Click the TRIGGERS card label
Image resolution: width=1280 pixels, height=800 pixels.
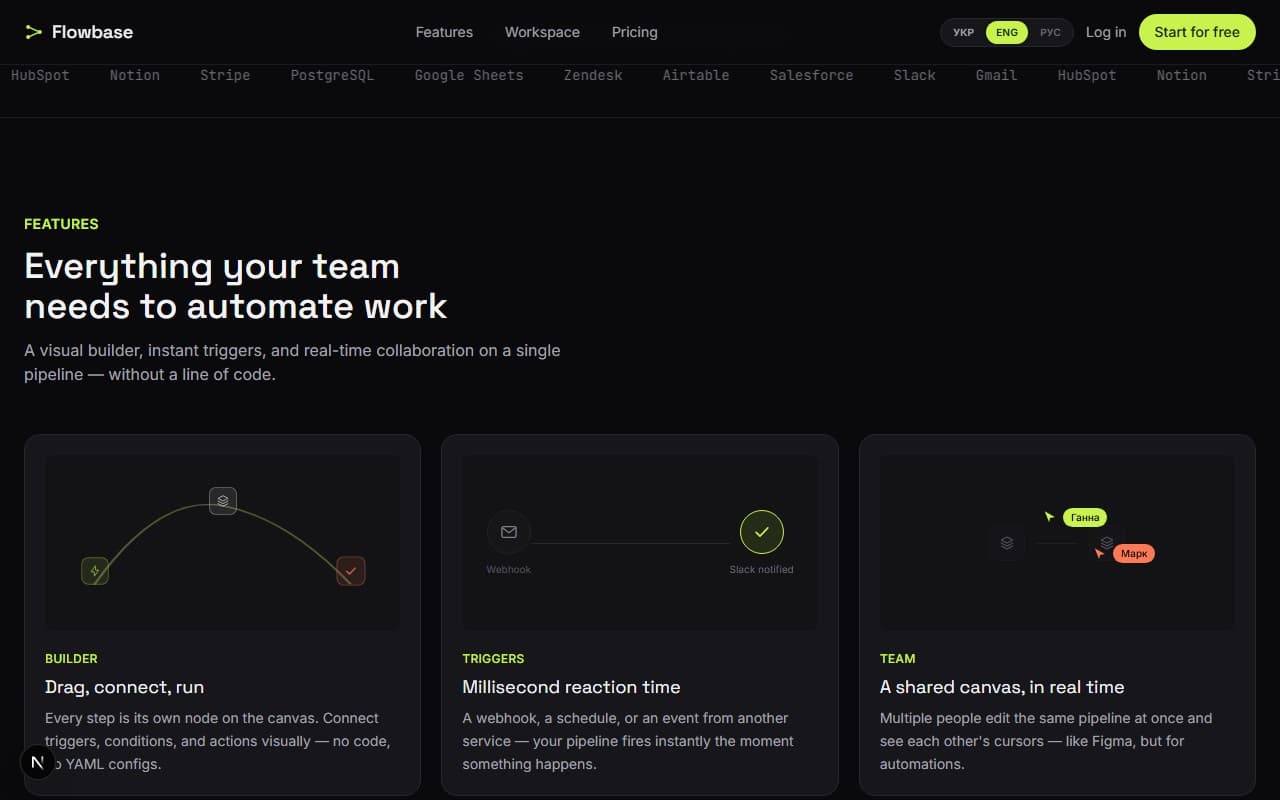click(493, 658)
